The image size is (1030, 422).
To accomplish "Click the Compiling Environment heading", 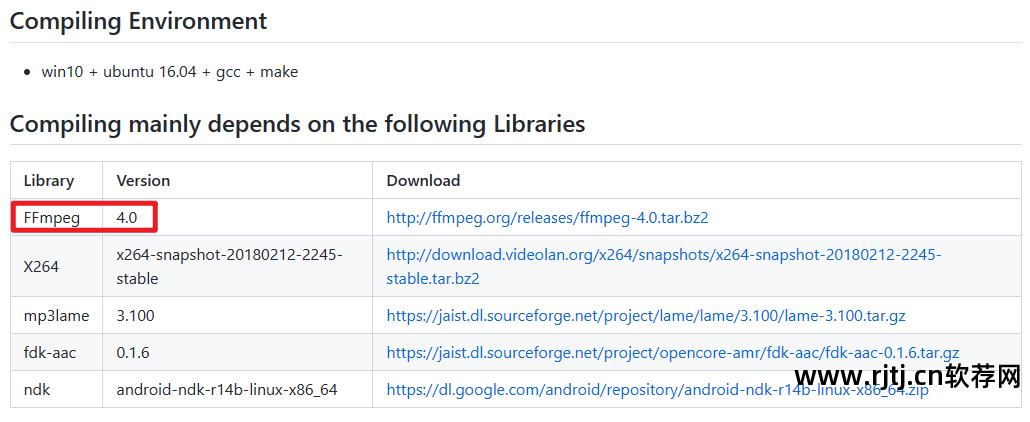I will (x=138, y=20).
